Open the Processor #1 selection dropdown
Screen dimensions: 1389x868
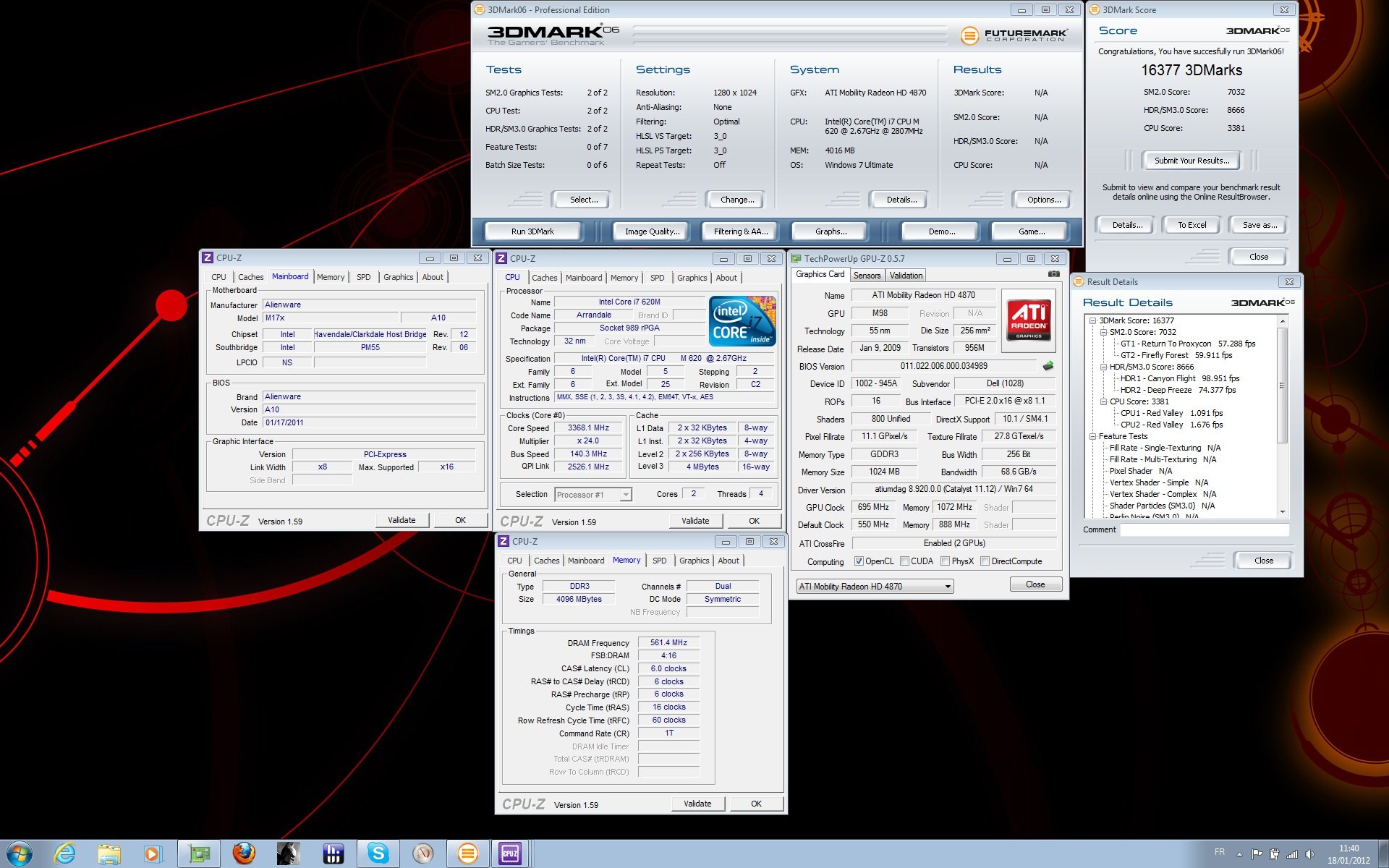click(x=593, y=495)
